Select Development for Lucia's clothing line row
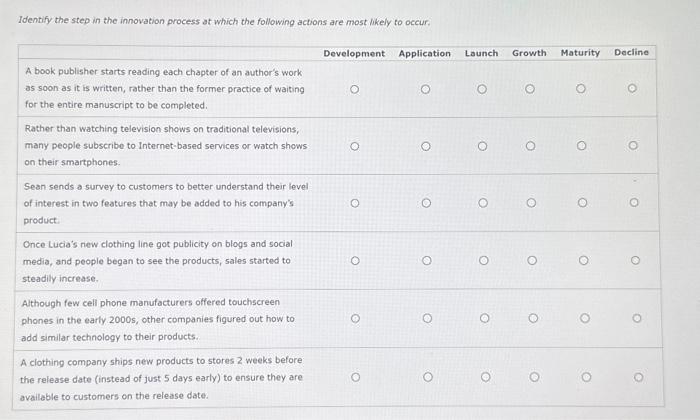The height and width of the screenshot is (420, 700). (355, 260)
